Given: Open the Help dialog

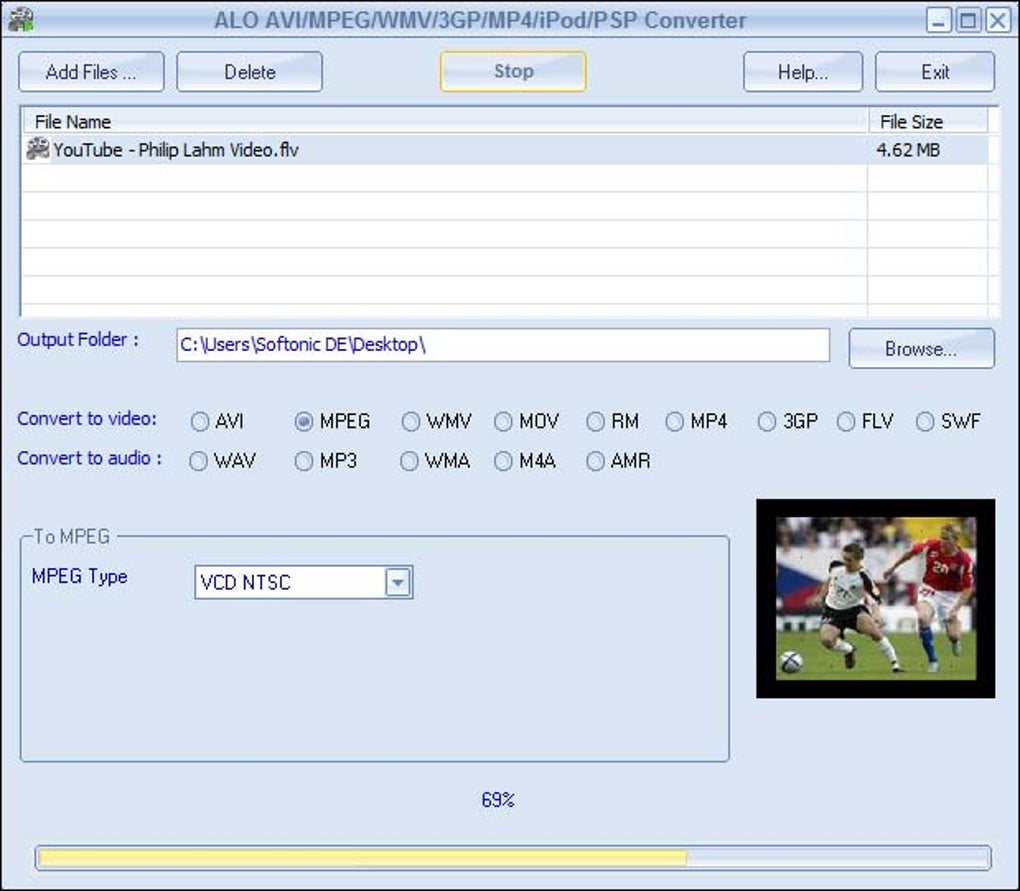Looking at the screenshot, I should pyautogui.click(x=803, y=72).
